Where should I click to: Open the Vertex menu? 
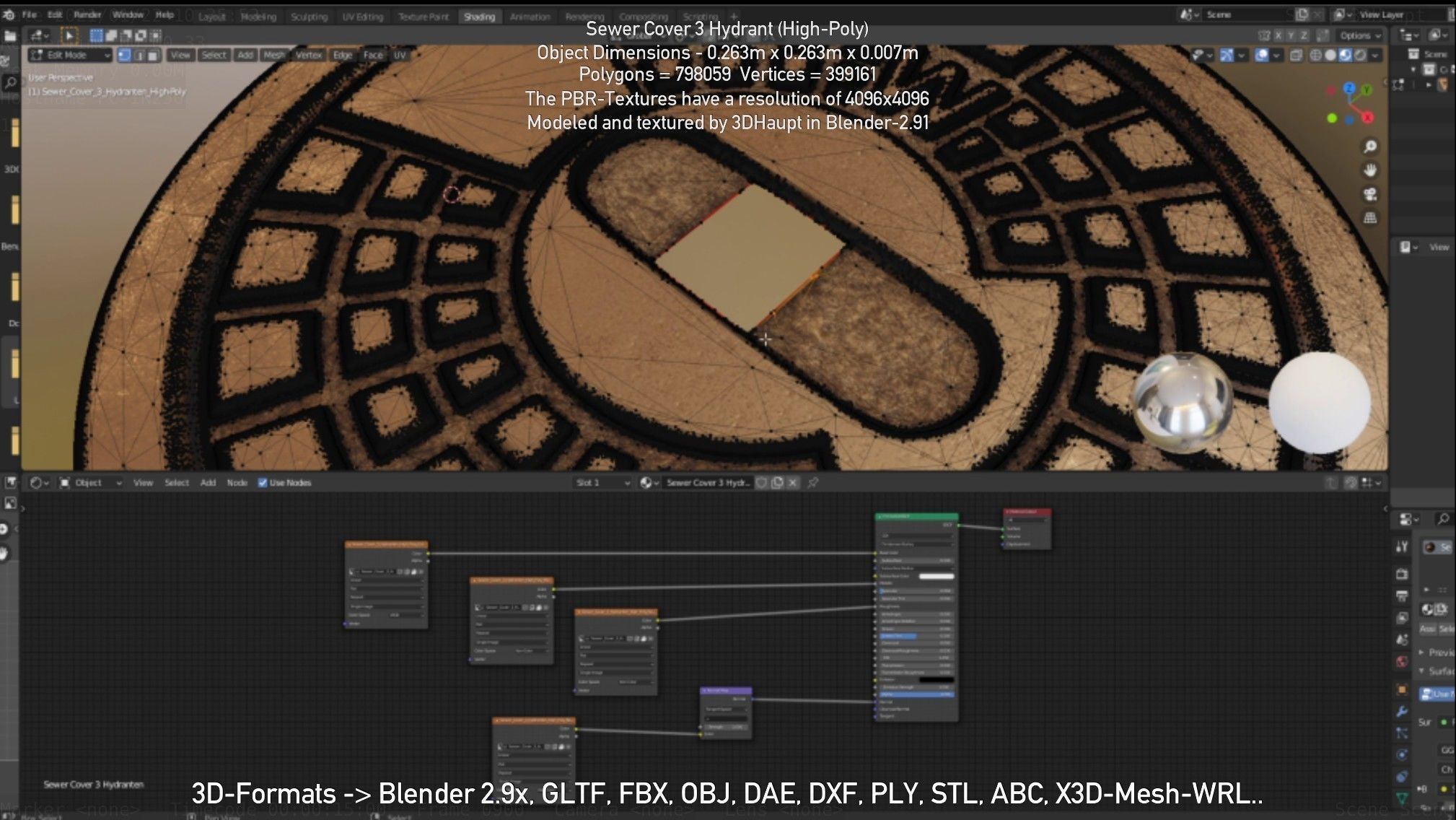(309, 55)
